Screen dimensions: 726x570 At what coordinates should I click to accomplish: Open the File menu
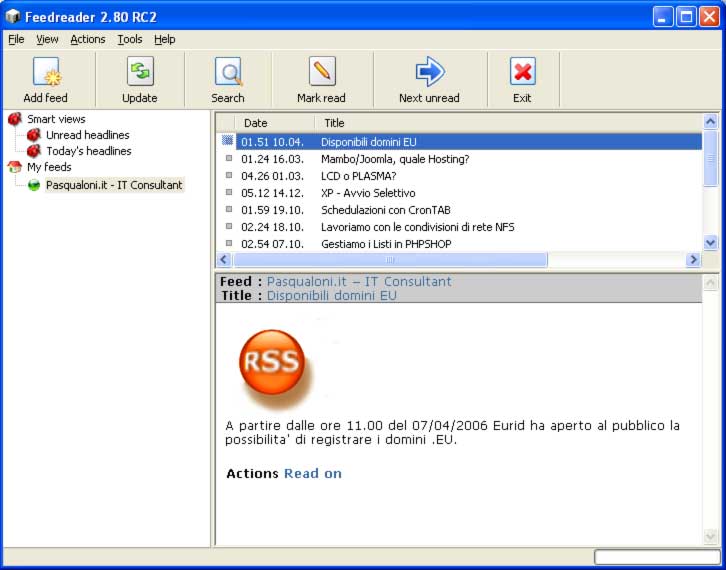click(16, 39)
